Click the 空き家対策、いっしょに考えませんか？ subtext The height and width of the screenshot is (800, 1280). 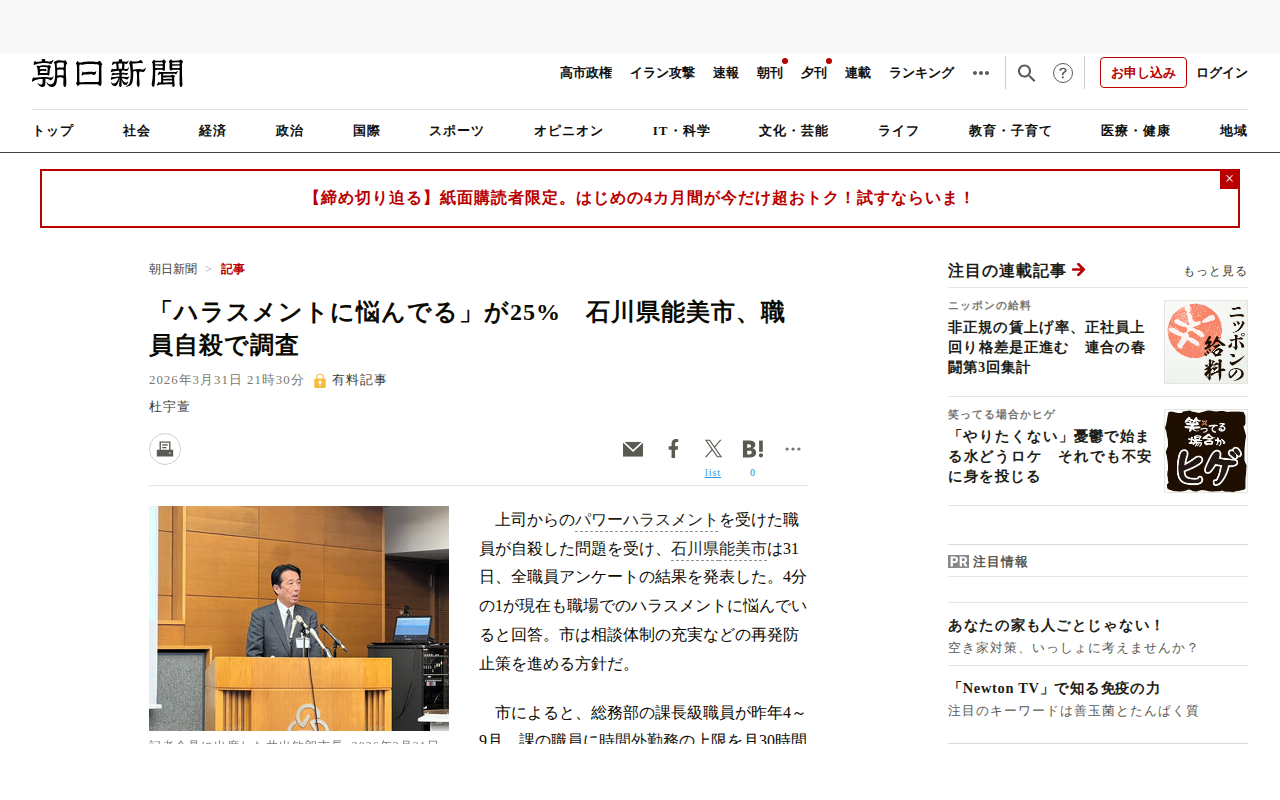point(1073,648)
